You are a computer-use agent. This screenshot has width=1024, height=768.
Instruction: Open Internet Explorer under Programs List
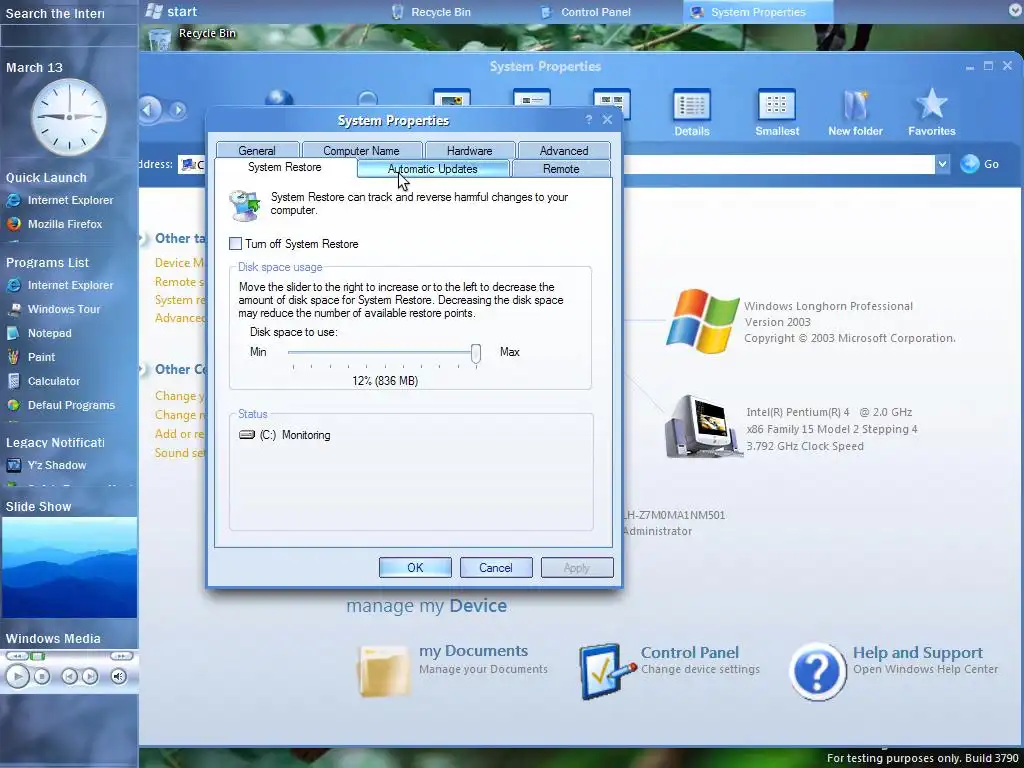pyautogui.click(x=60, y=285)
